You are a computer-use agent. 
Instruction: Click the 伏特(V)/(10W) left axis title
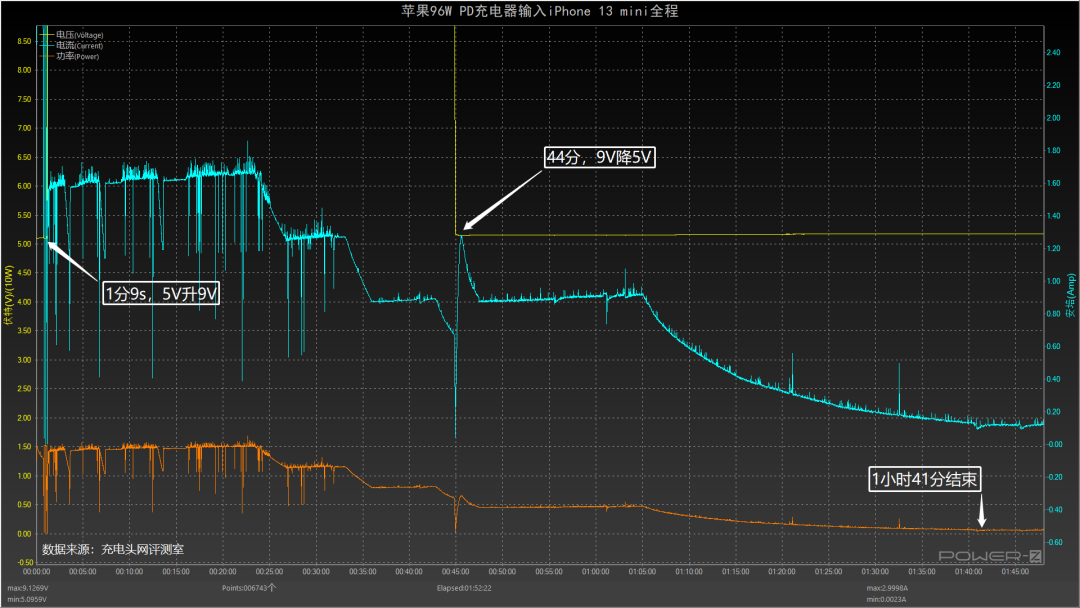[8, 295]
